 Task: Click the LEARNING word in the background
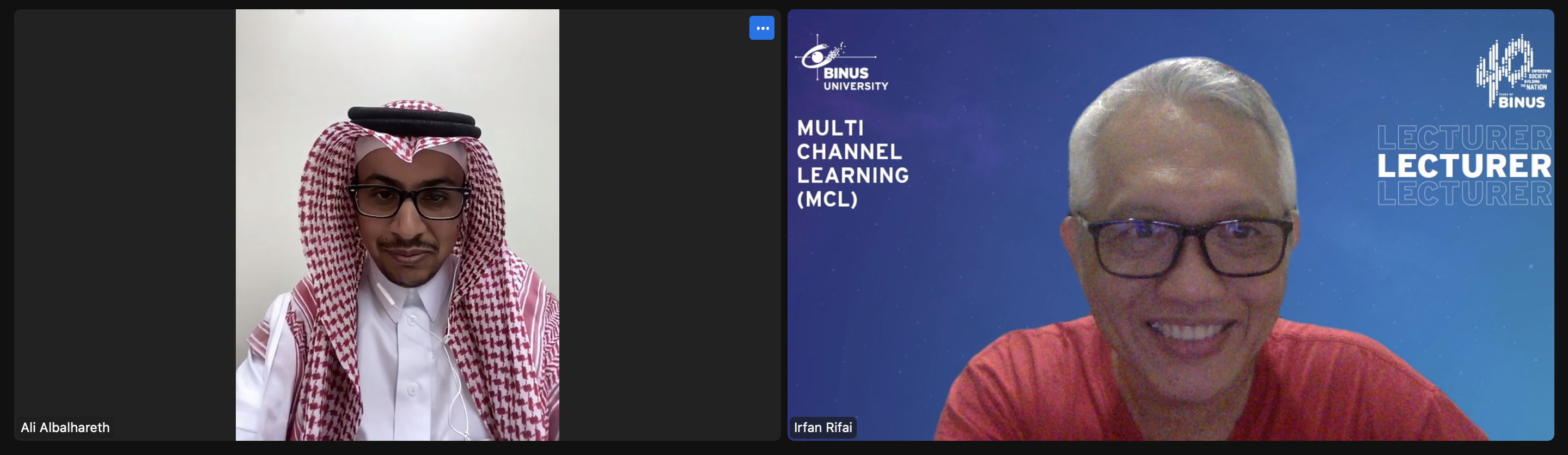[x=853, y=175]
